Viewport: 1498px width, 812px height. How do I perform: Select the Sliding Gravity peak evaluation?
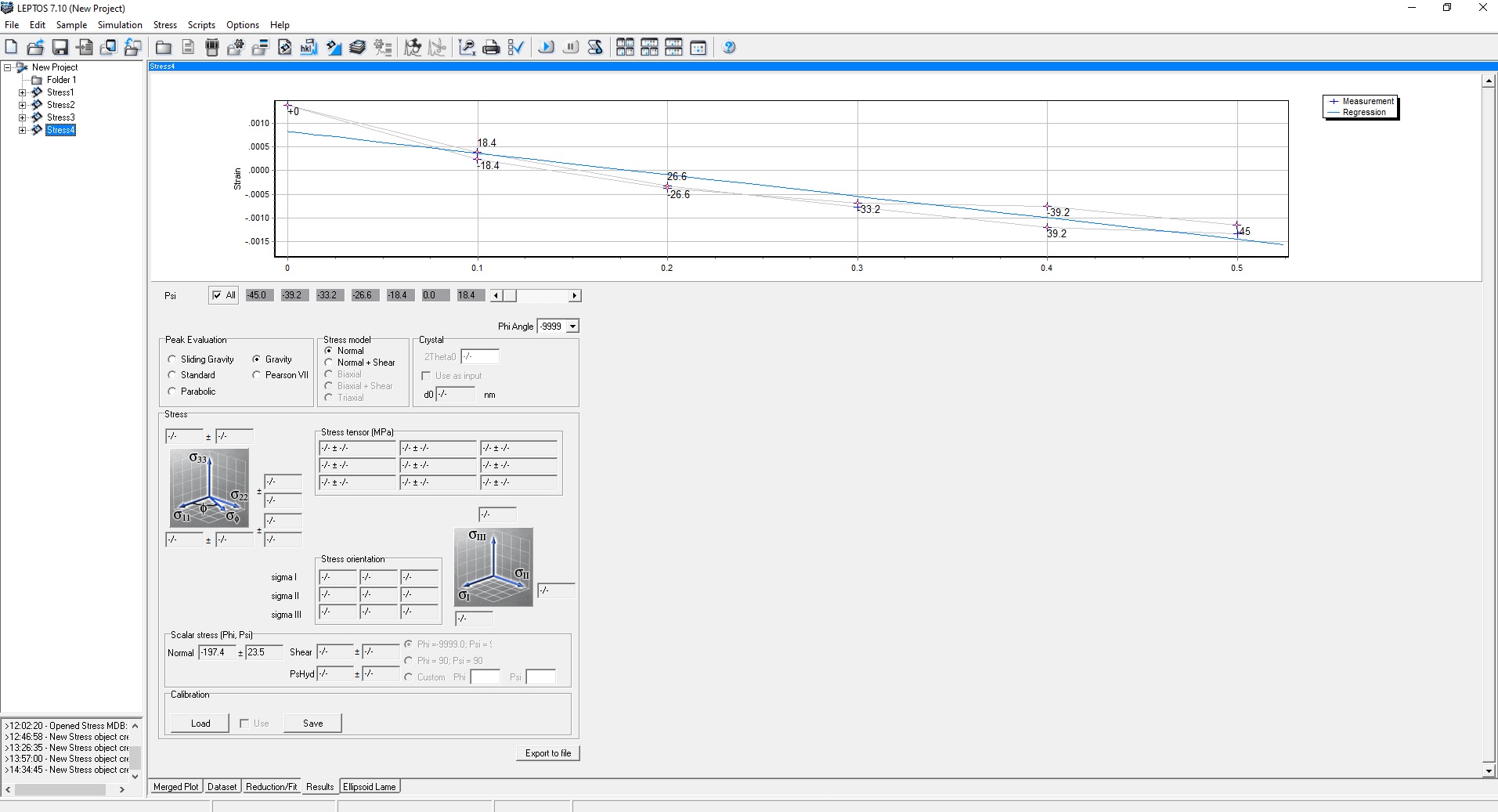coord(172,359)
